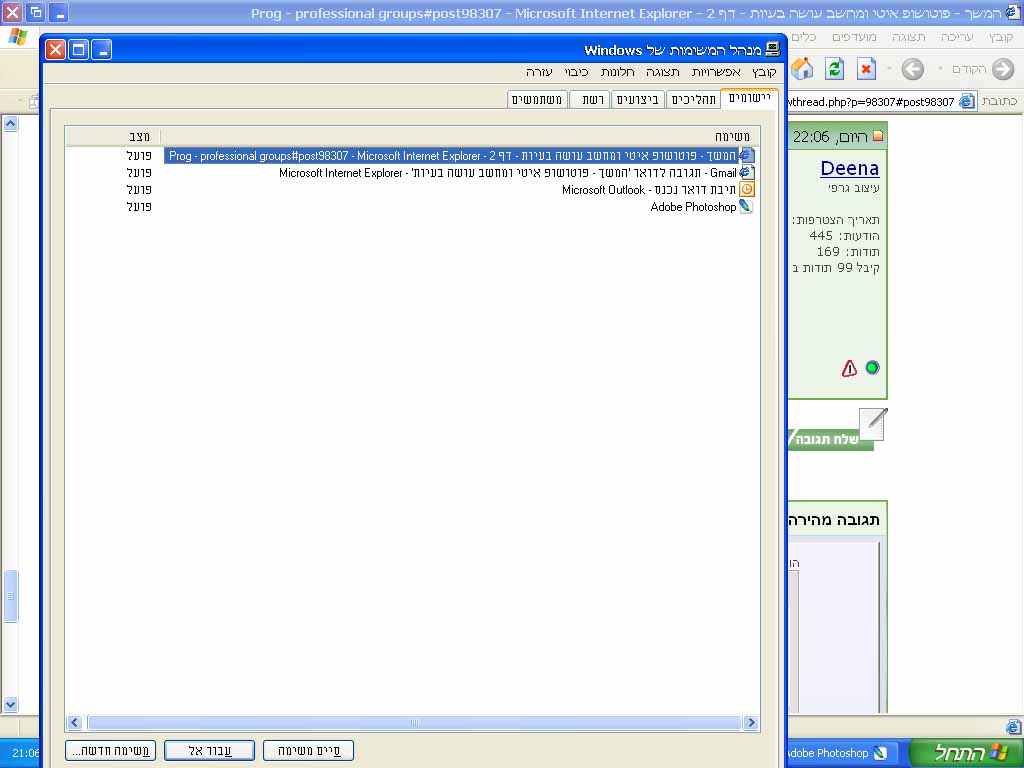Viewport: 1024px width, 768px height.
Task: Click the Task Manager title bar icon
Action: click(773, 50)
